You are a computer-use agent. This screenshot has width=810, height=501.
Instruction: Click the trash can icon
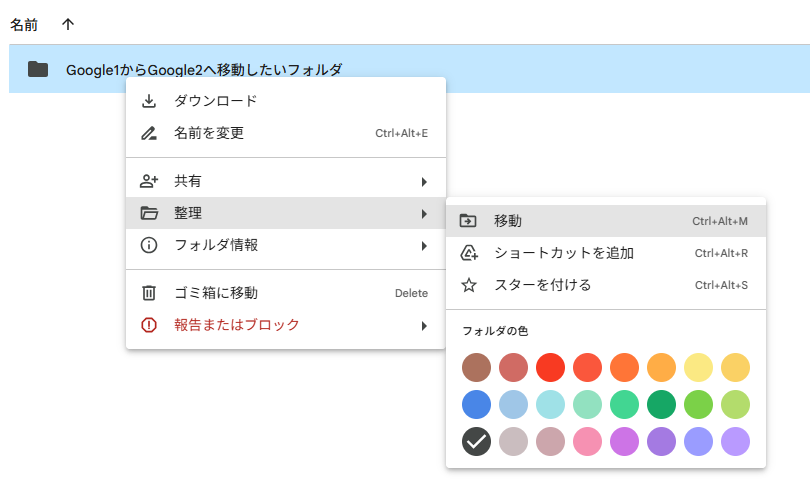pos(149,293)
